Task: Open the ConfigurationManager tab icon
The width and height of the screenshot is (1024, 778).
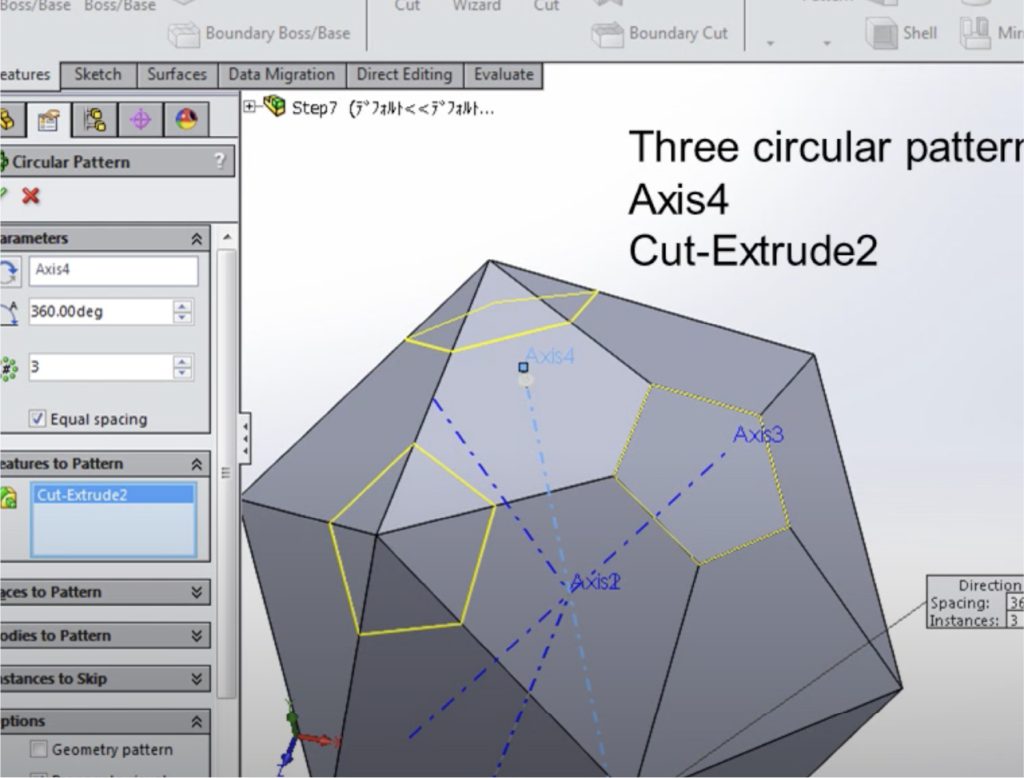Action: (x=95, y=120)
